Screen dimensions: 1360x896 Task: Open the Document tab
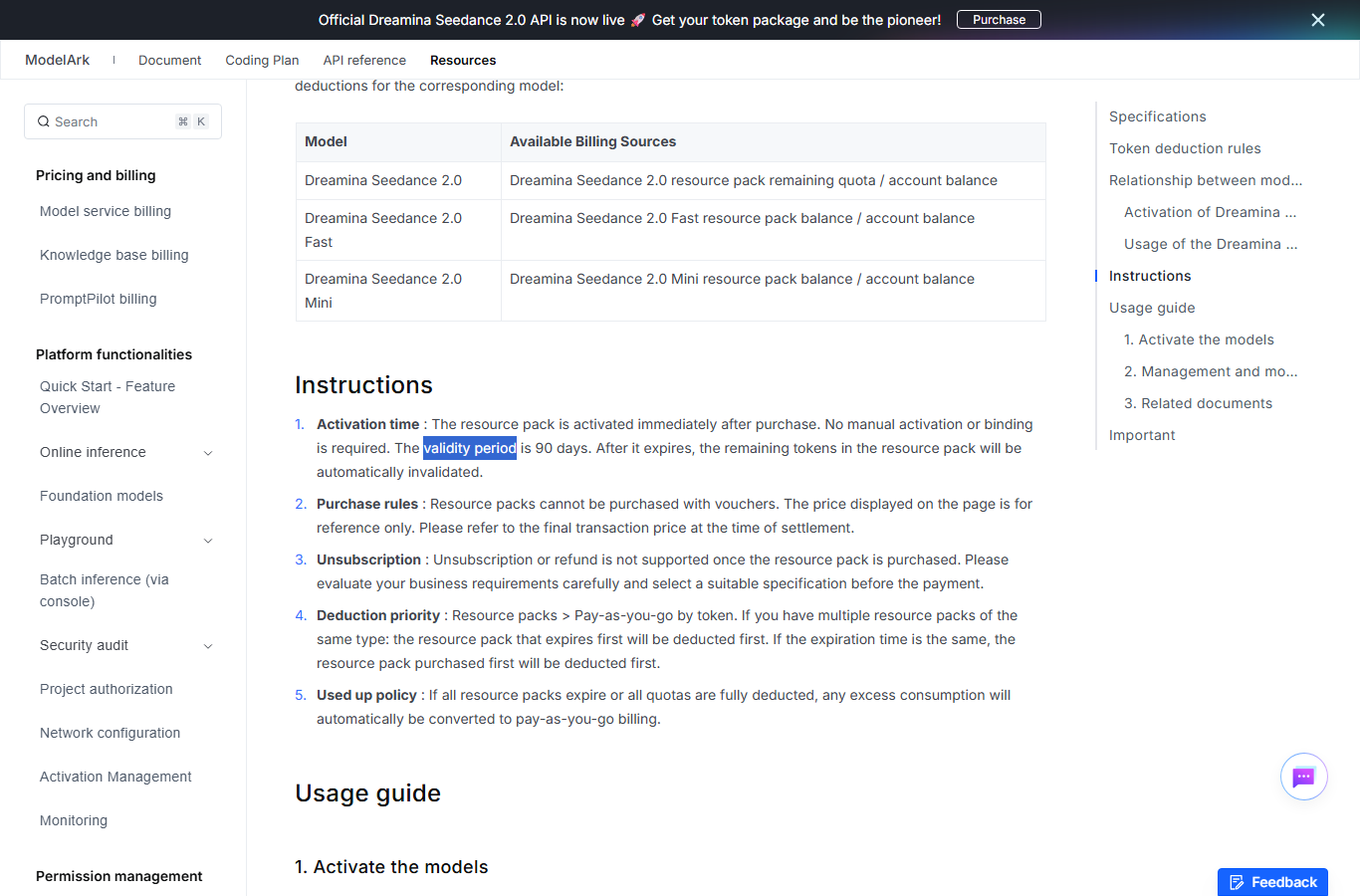(169, 60)
